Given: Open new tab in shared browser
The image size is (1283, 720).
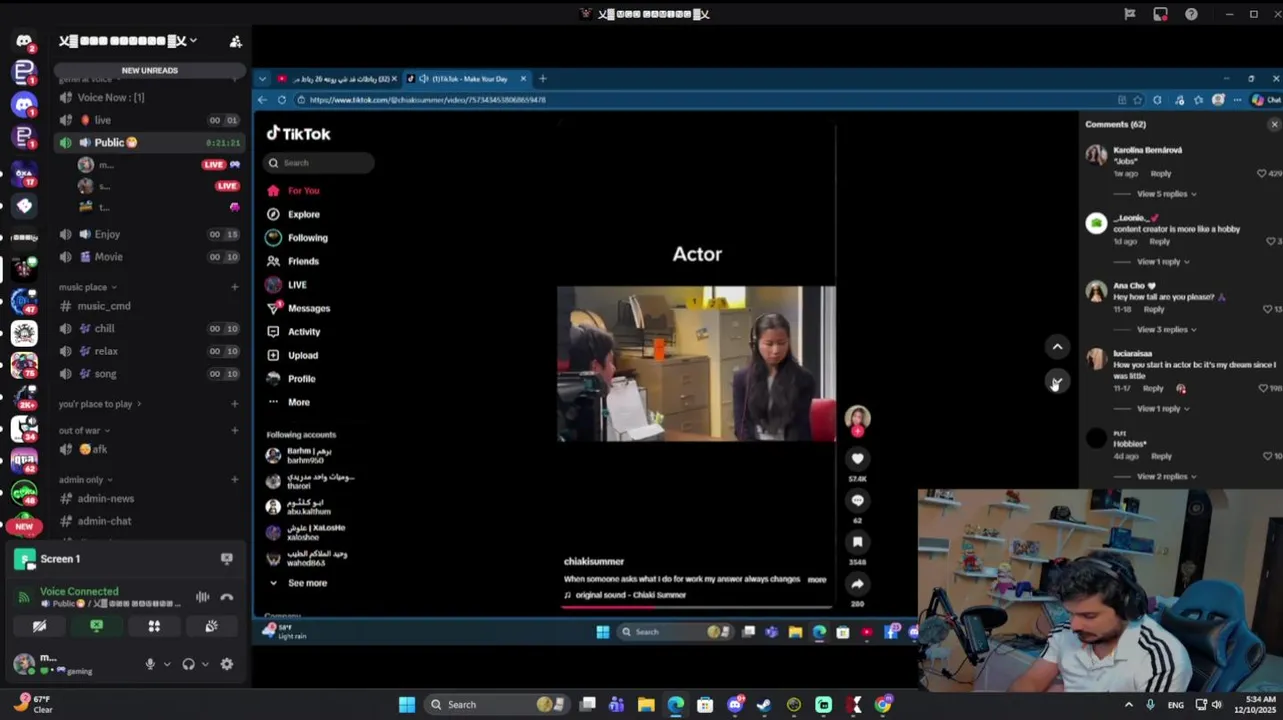Looking at the screenshot, I should (543, 79).
